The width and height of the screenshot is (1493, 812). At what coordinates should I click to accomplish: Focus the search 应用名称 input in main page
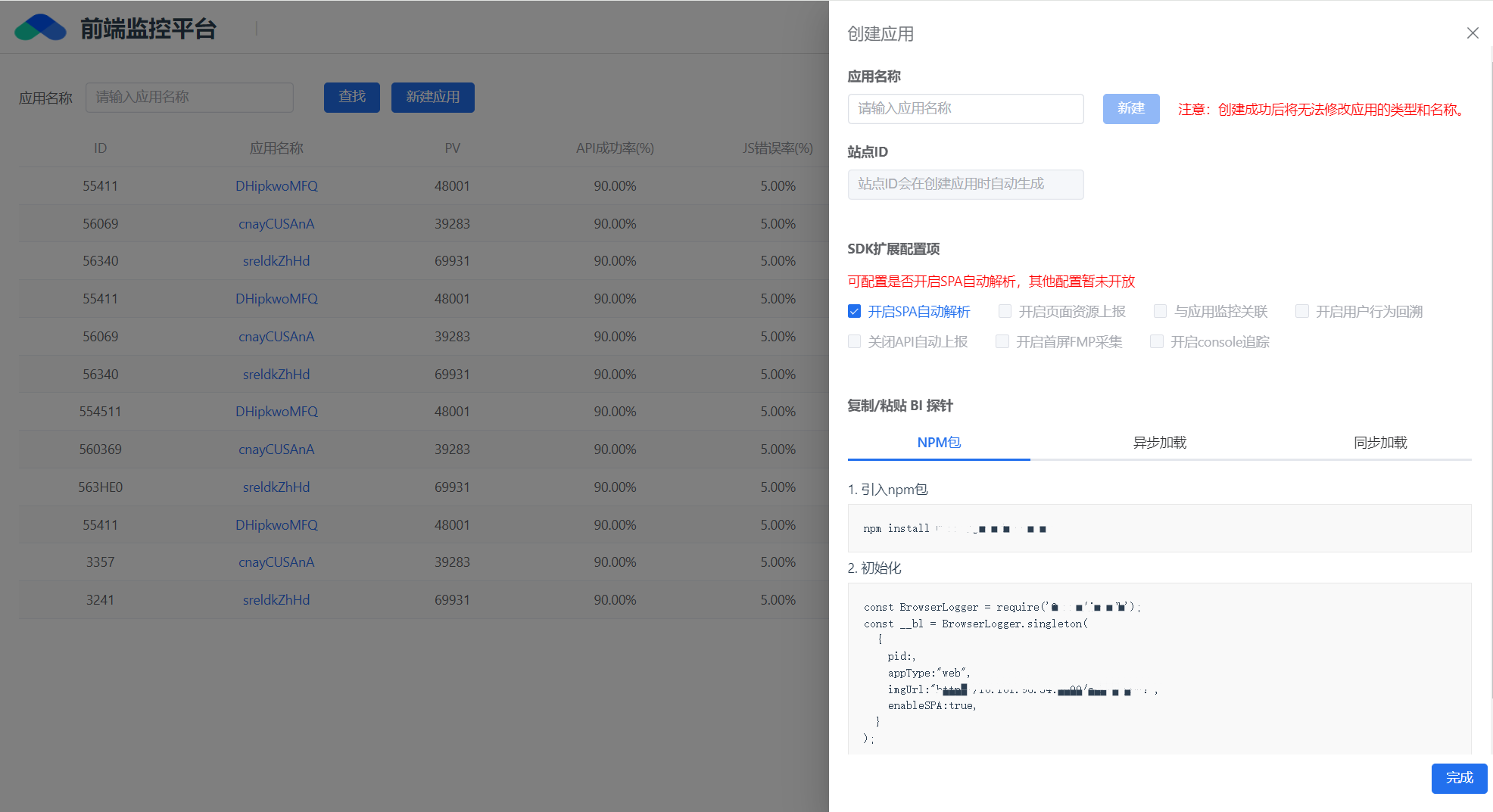coord(189,97)
